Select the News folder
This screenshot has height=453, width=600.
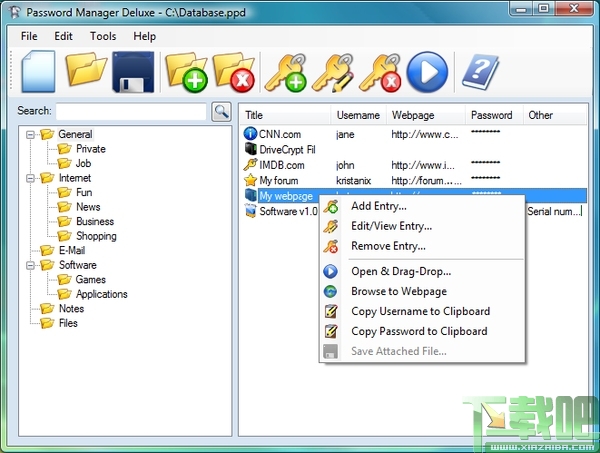[88, 207]
